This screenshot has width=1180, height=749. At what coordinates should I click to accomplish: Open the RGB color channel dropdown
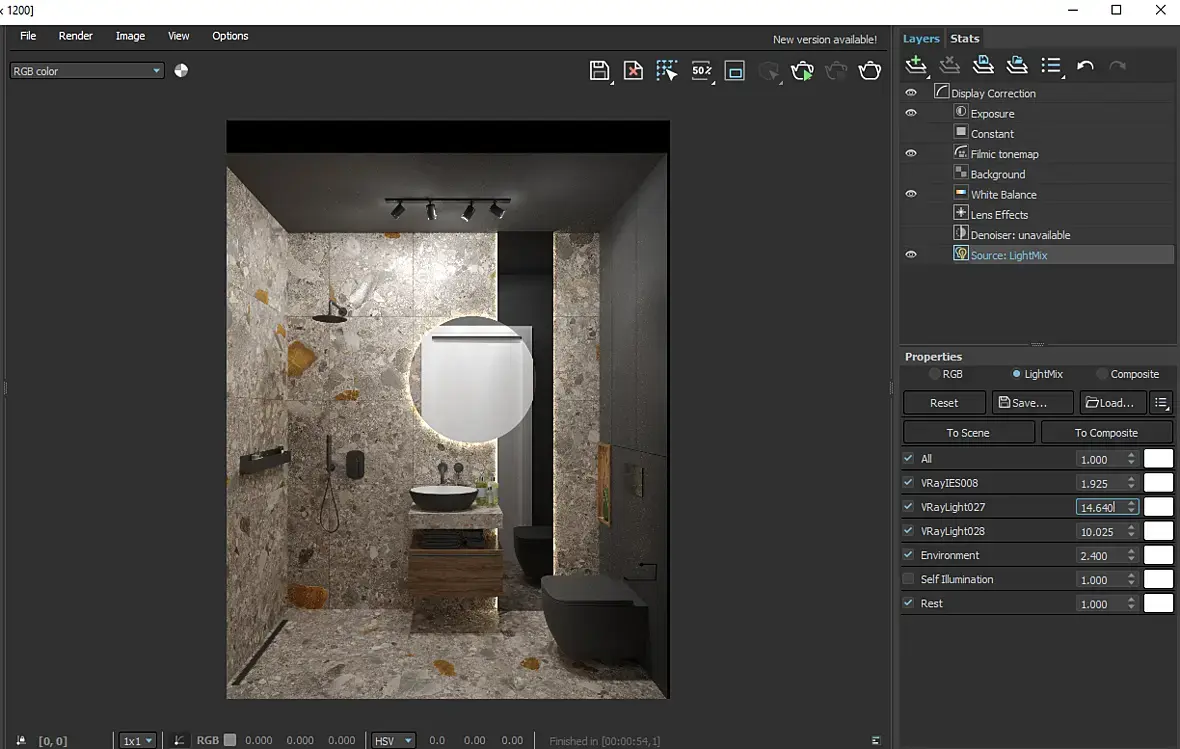87,71
